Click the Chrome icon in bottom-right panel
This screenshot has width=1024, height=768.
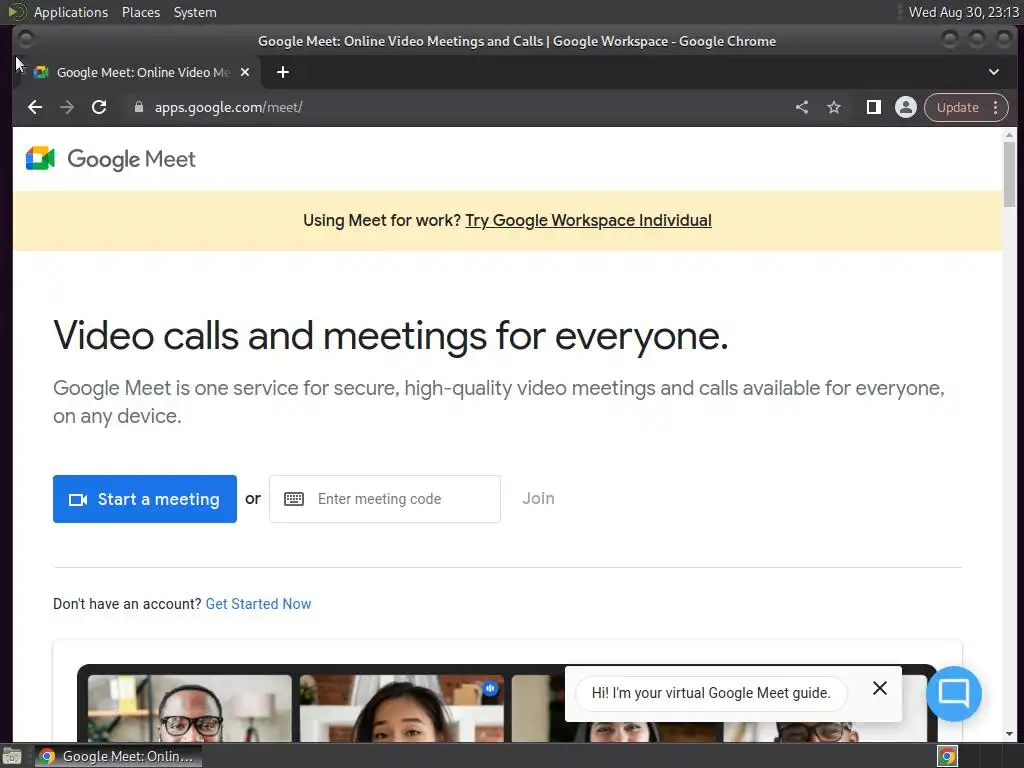pos(948,756)
